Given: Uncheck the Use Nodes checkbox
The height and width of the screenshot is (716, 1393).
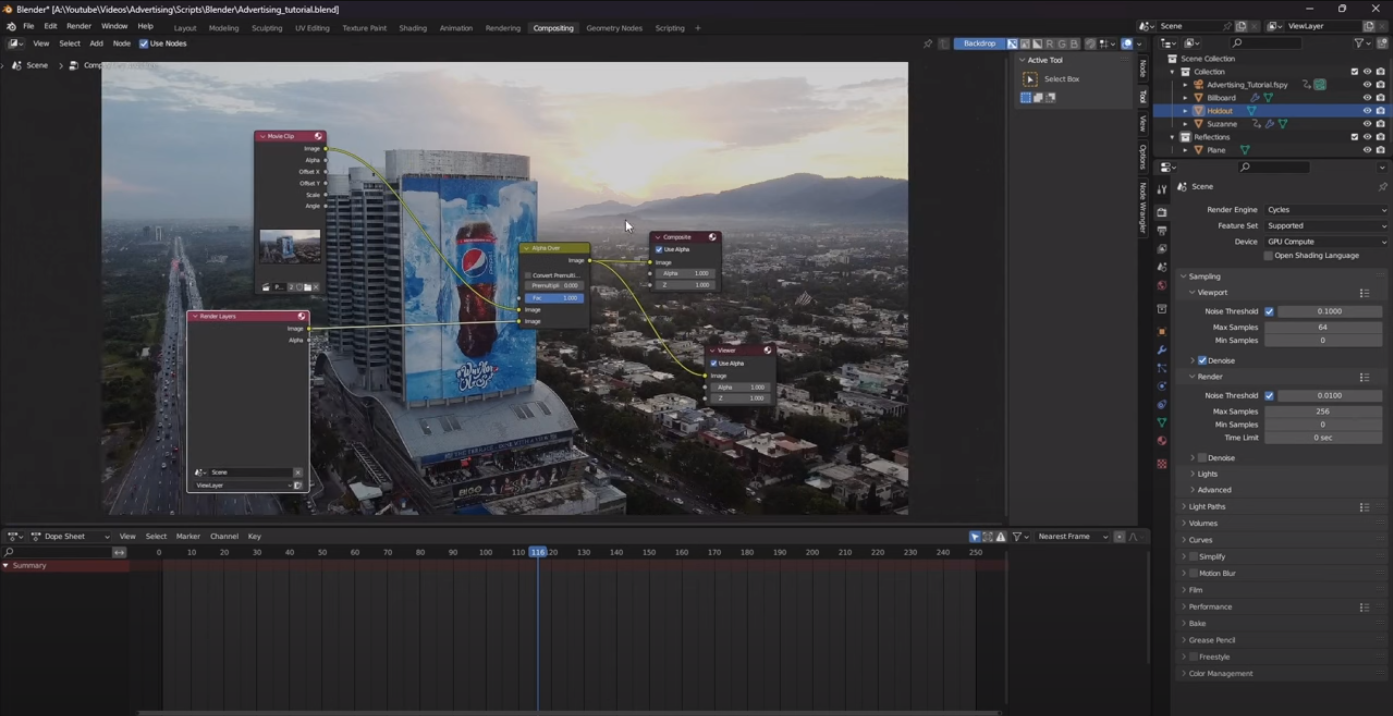Looking at the screenshot, I should point(144,44).
